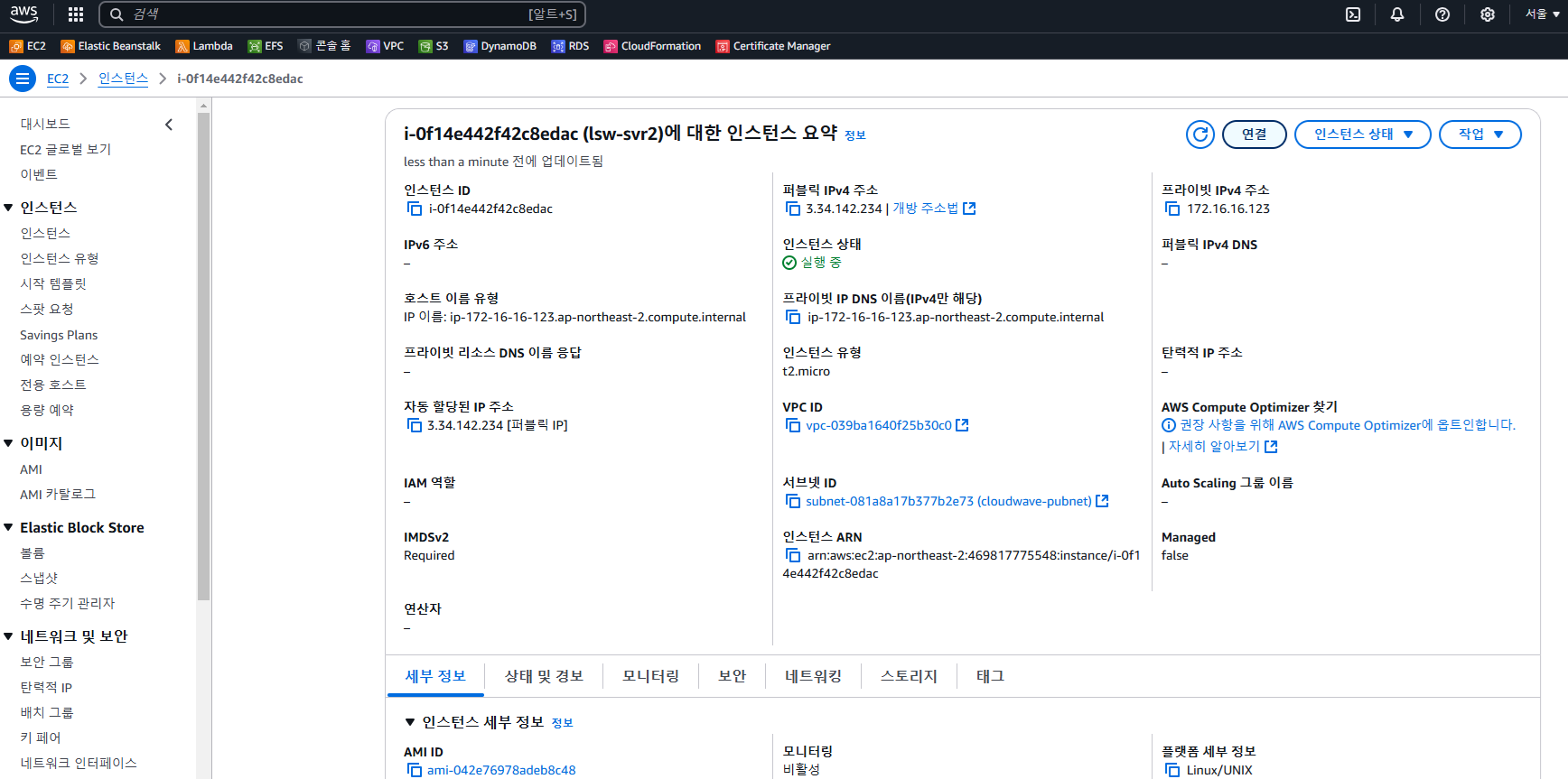Open 보안 그룹 in sidebar
The width and height of the screenshot is (1568, 779).
coord(47,662)
